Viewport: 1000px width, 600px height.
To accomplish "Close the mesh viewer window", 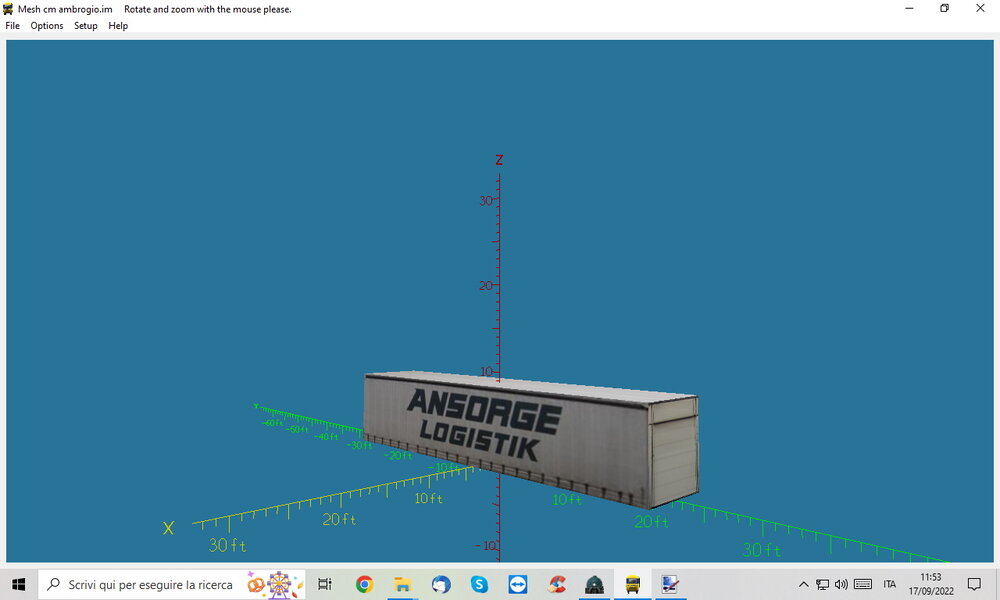I will [x=980, y=8].
